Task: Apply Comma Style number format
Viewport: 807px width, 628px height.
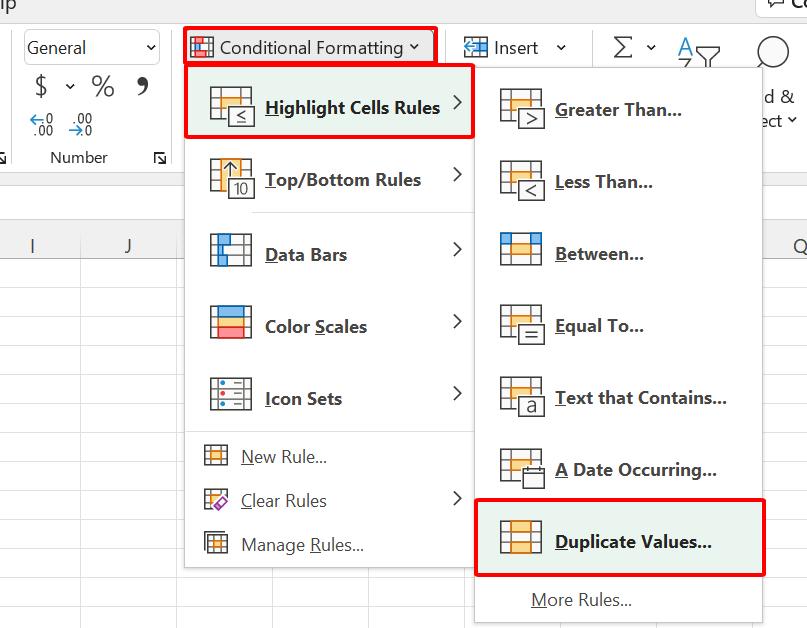Action: pyautogui.click(x=142, y=87)
